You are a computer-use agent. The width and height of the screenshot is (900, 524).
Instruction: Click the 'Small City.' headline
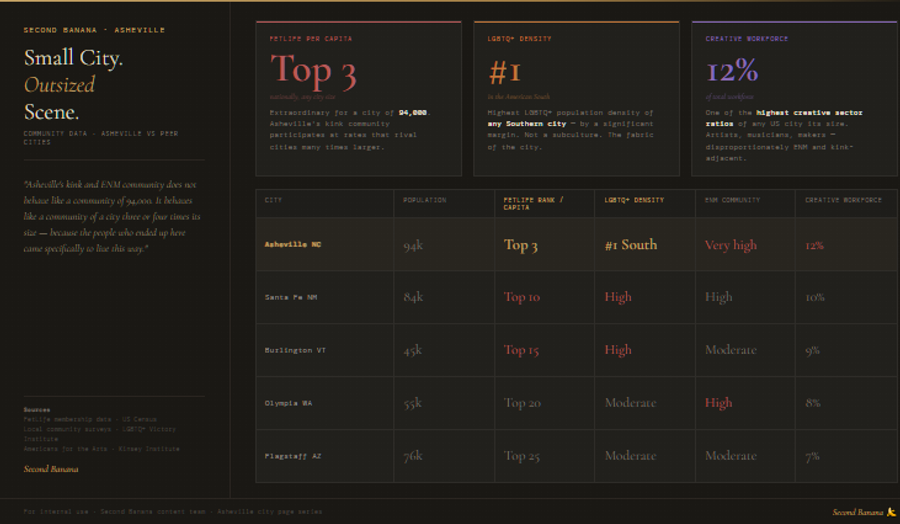click(73, 58)
